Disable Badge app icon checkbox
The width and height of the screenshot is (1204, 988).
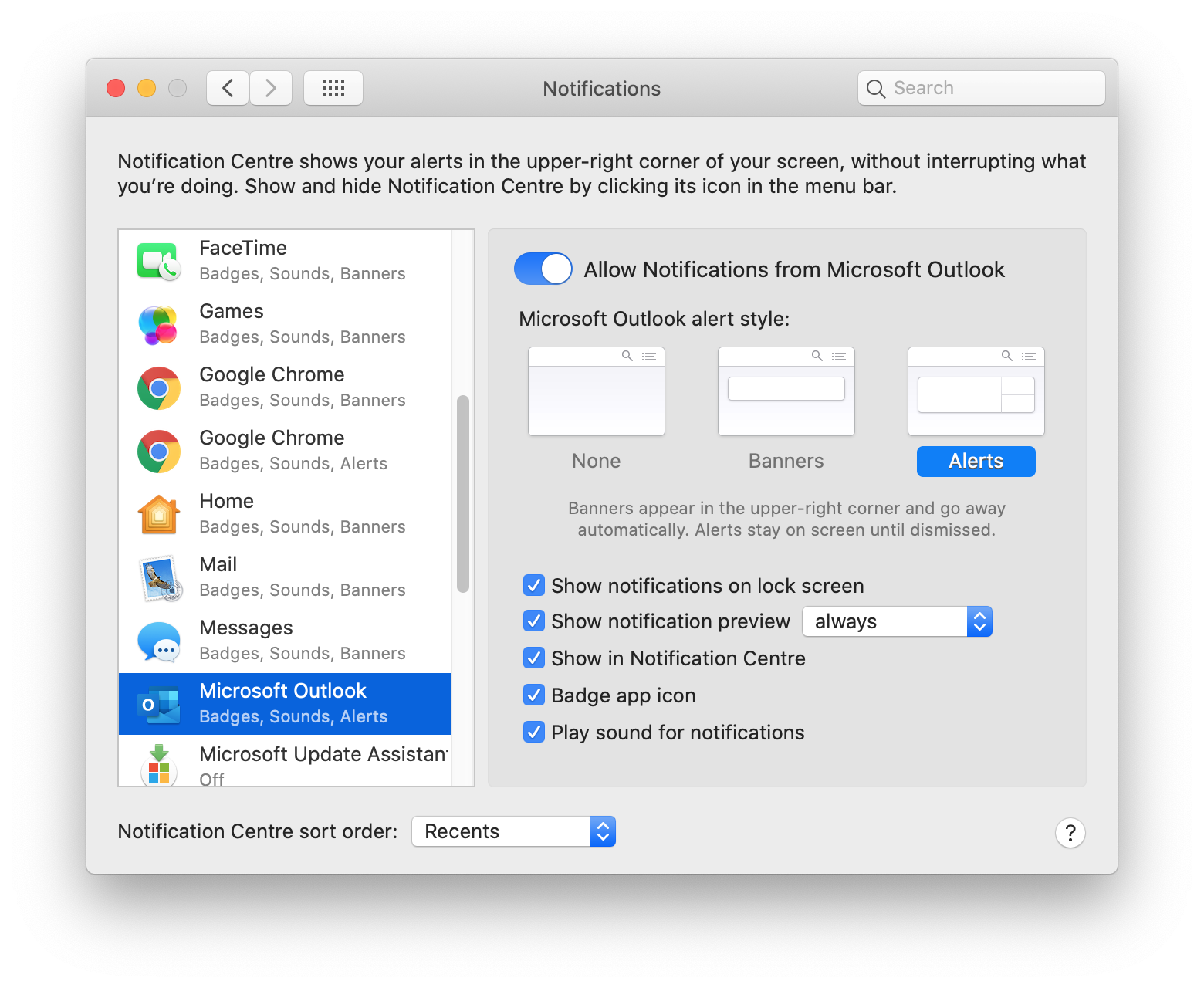(x=534, y=695)
